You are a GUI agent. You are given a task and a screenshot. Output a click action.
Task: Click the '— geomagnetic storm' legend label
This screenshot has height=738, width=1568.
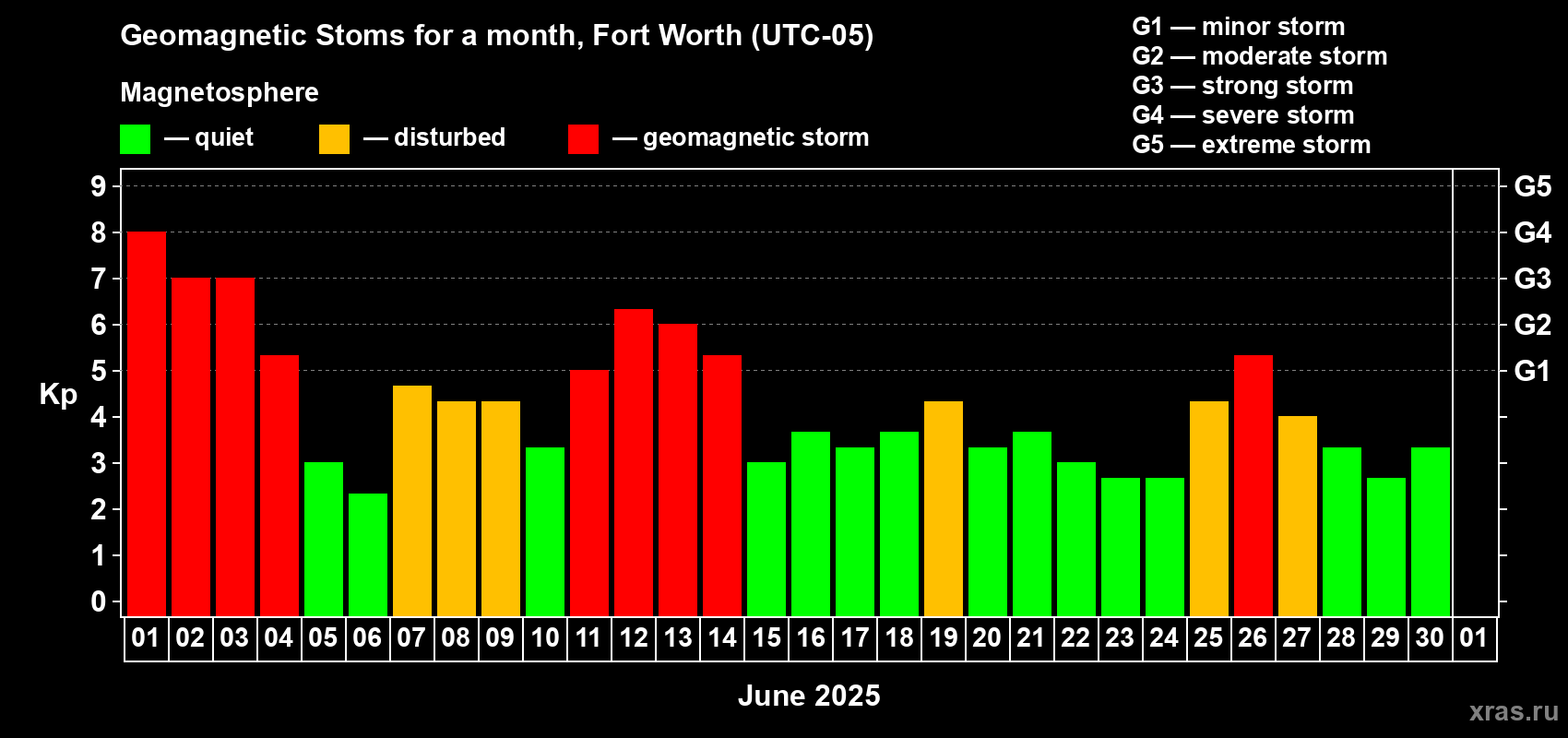(741, 137)
